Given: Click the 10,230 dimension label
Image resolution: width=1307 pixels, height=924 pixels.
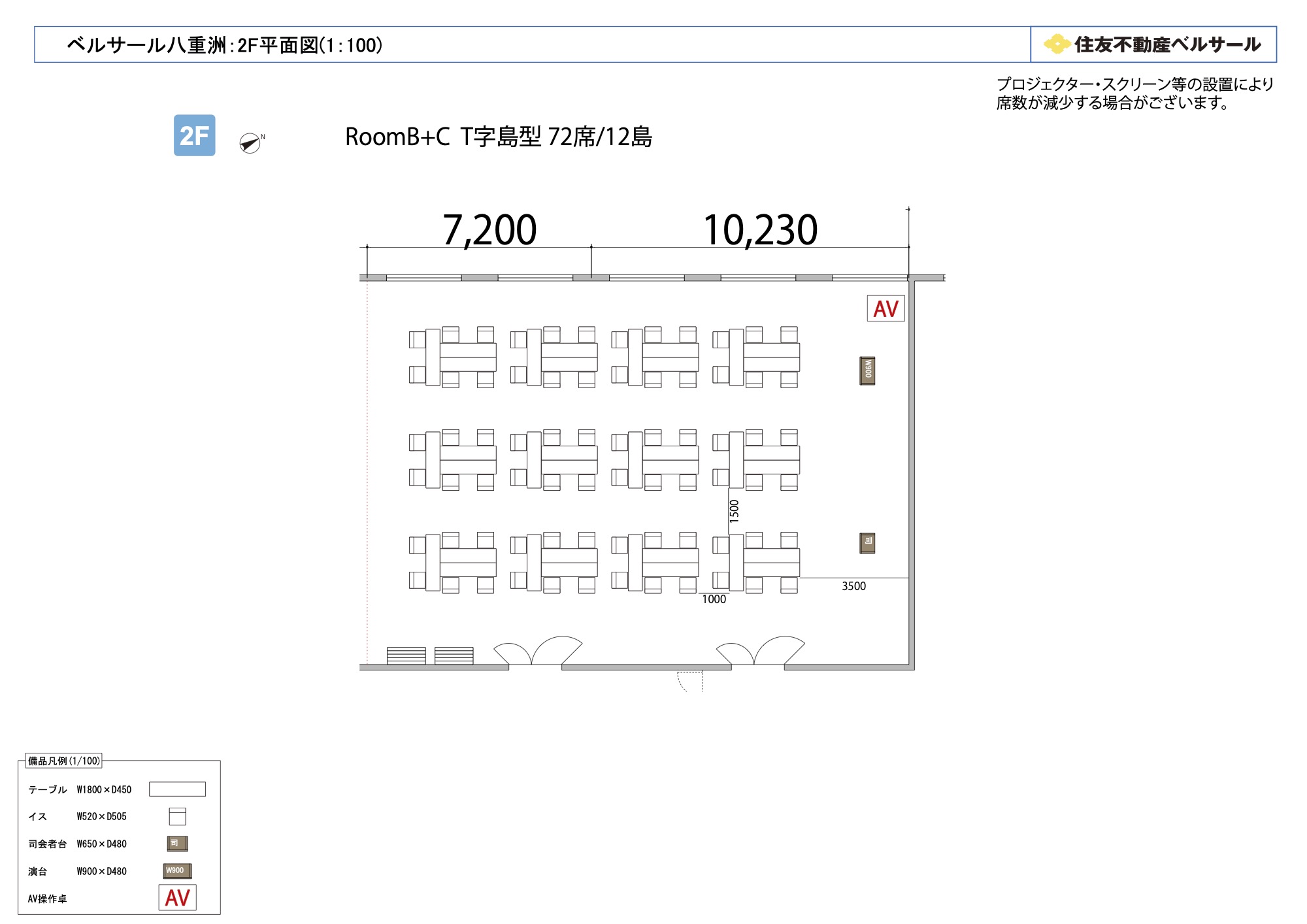Looking at the screenshot, I should [760, 230].
